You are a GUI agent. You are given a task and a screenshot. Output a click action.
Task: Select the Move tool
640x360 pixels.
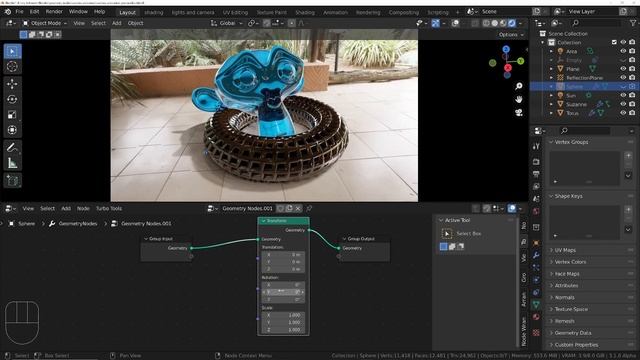12,84
